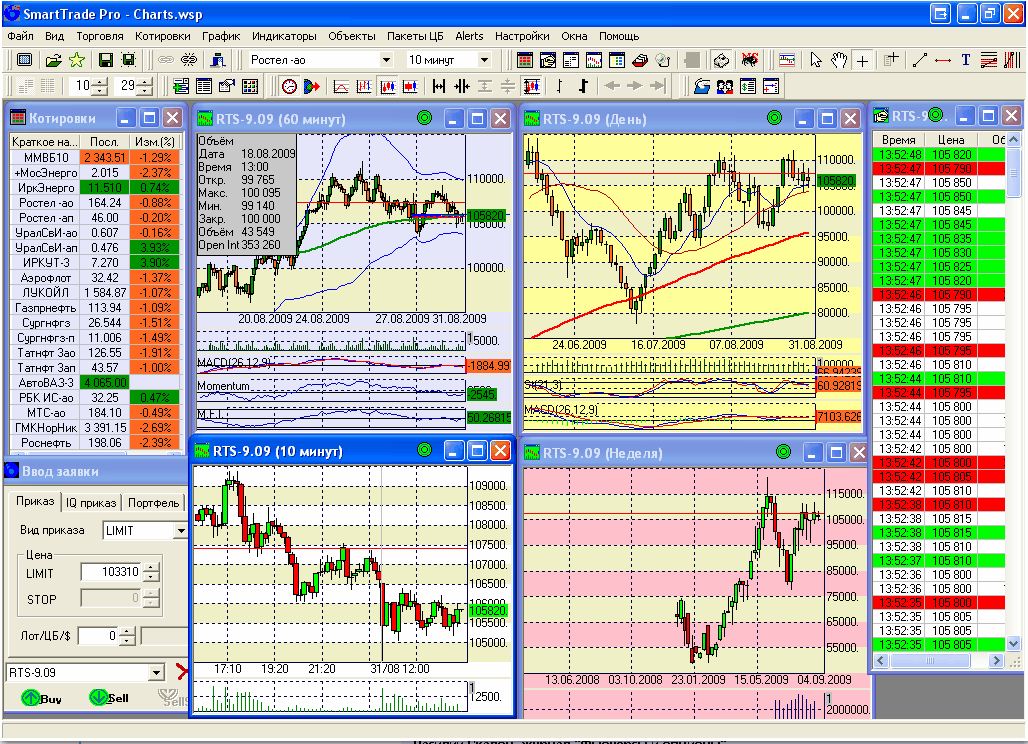This screenshot has height=744, width=1028.
Task: Select the text T annotation tool
Action: click(966, 60)
